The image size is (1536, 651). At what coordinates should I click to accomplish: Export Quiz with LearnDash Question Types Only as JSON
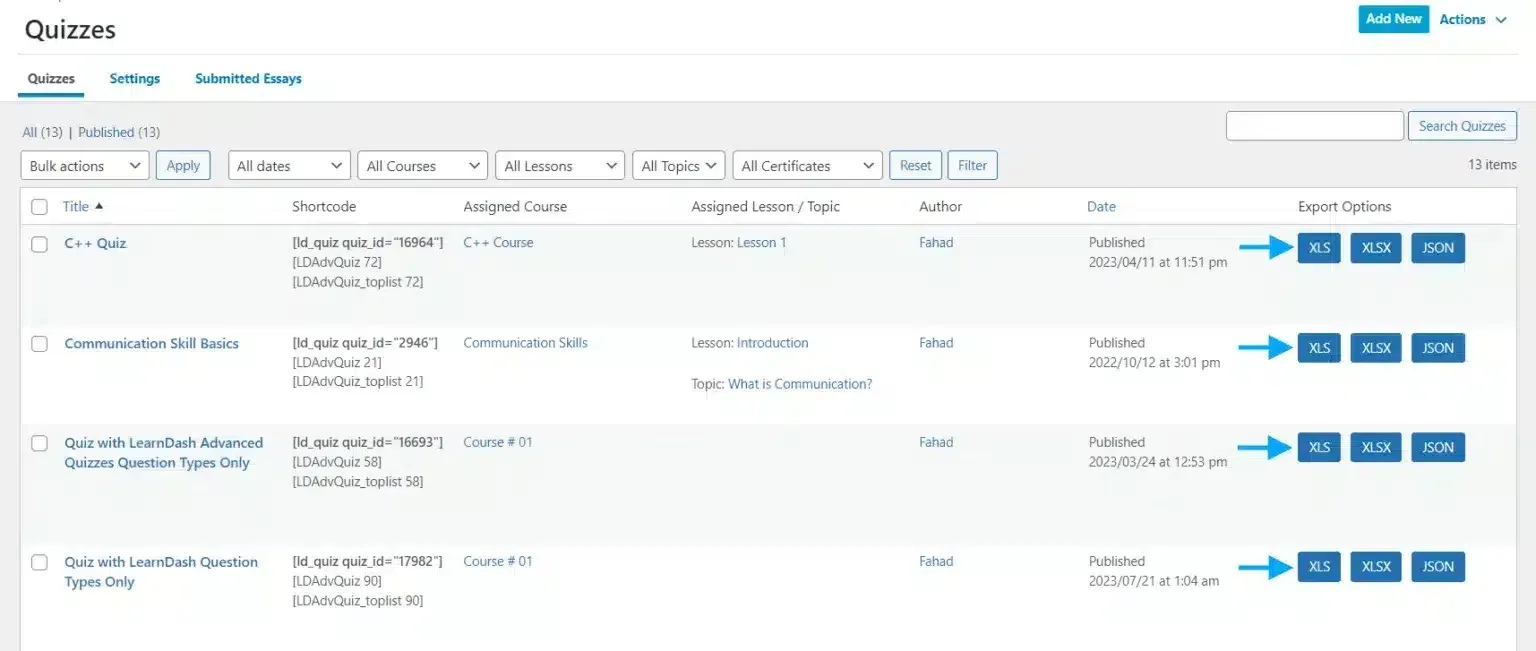click(x=1437, y=567)
